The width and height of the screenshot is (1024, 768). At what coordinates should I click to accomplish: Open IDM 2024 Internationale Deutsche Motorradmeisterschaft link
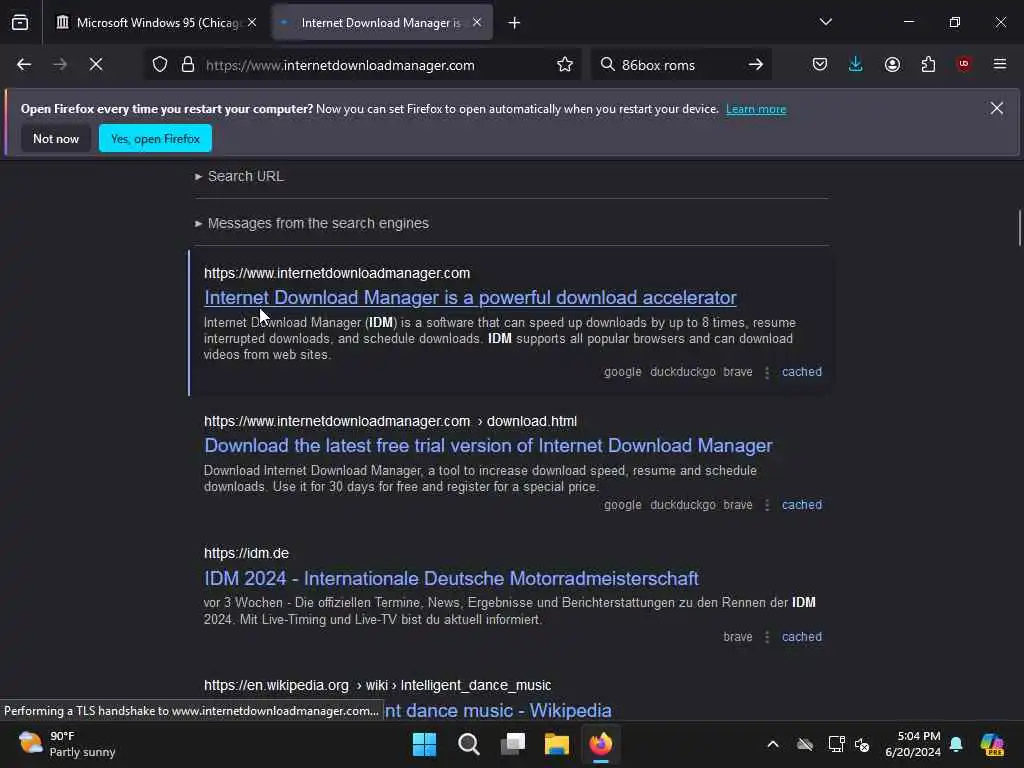coord(451,579)
